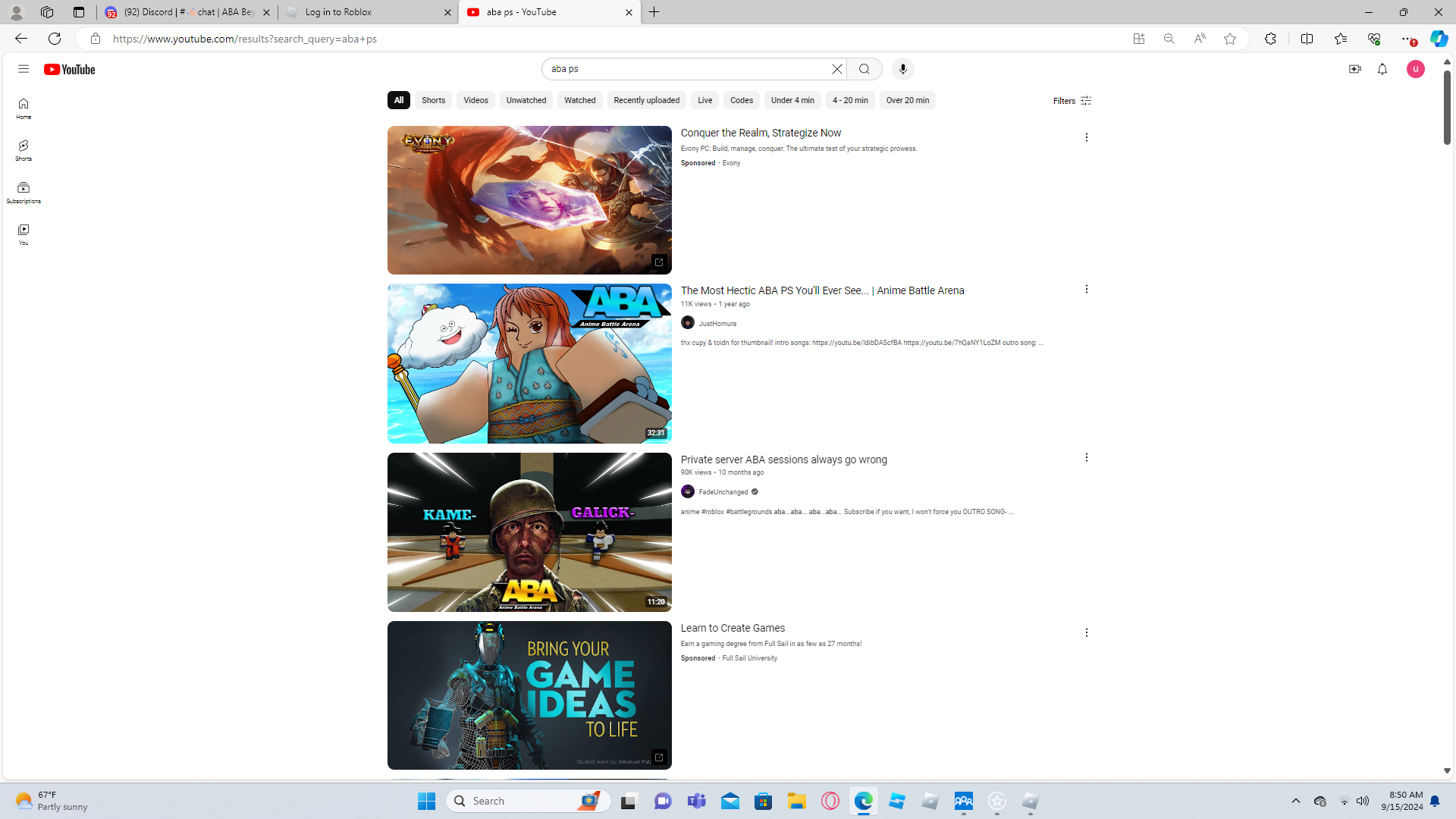Open the Kame Galick ABA video thumbnail
1456x819 pixels.
(x=529, y=532)
